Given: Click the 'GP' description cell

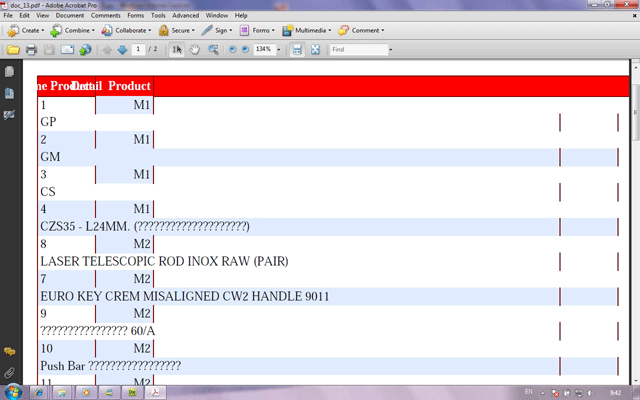Looking at the screenshot, I should click(x=48, y=122).
